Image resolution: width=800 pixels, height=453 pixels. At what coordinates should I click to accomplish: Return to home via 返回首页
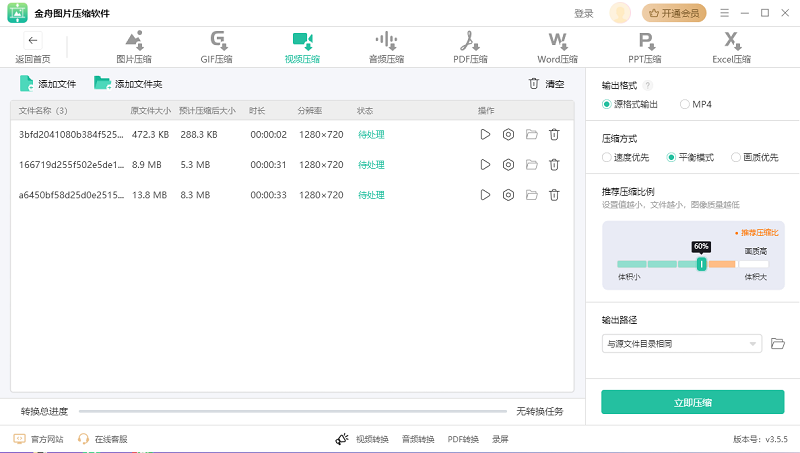coord(32,47)
